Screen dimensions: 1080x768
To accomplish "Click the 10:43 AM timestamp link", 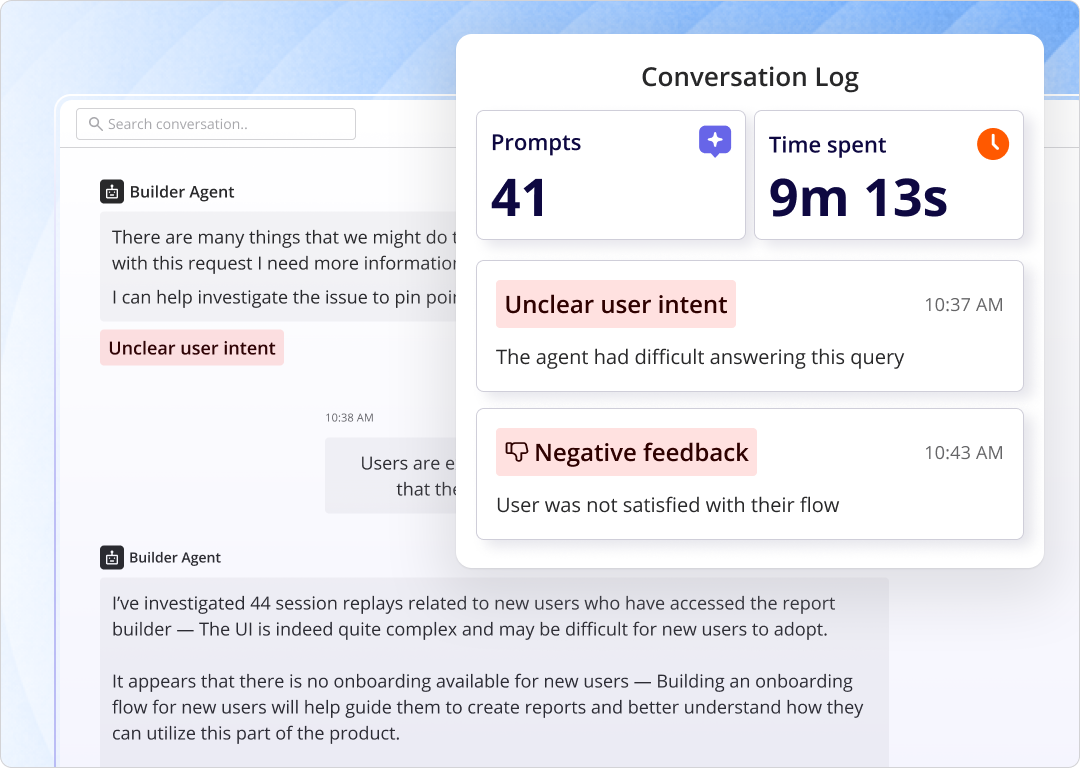I will click(963, 452).
